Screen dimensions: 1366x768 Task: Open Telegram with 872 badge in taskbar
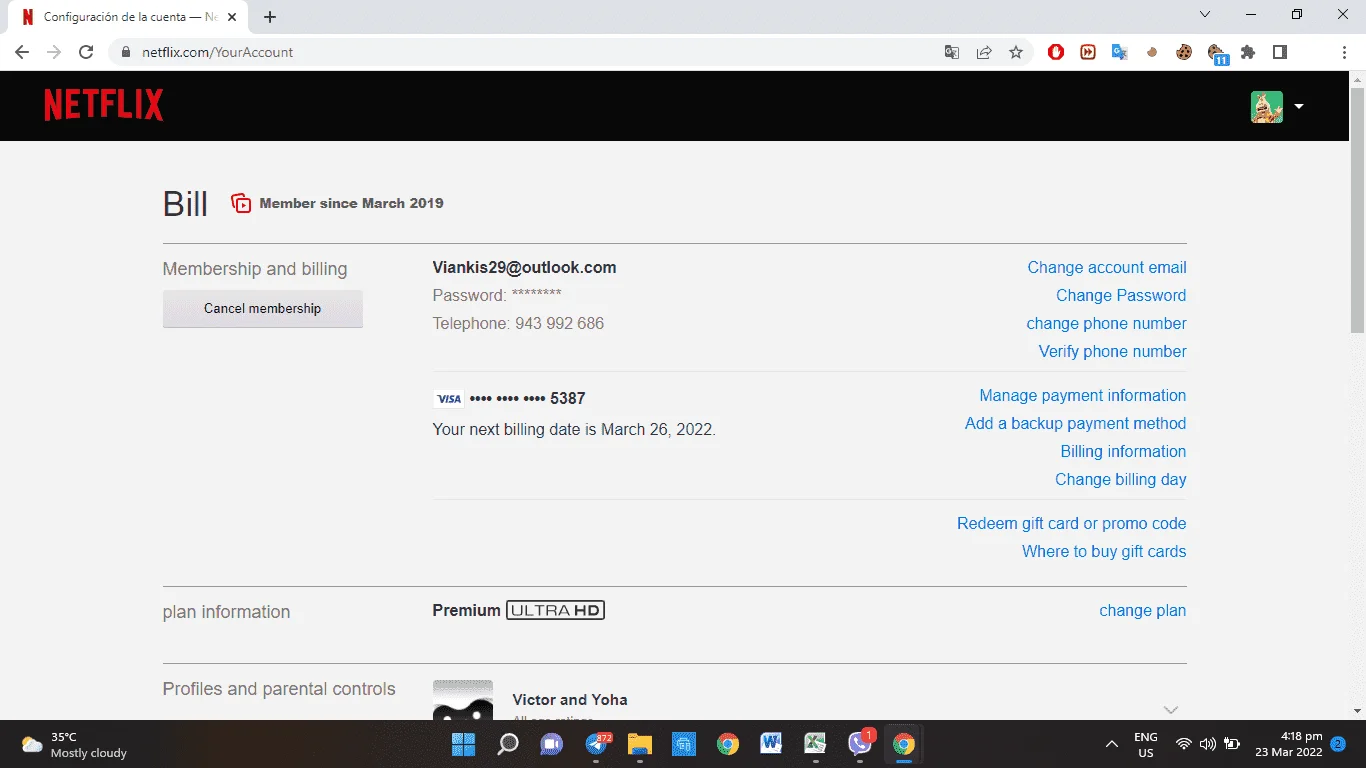click(x=597, y=744)
